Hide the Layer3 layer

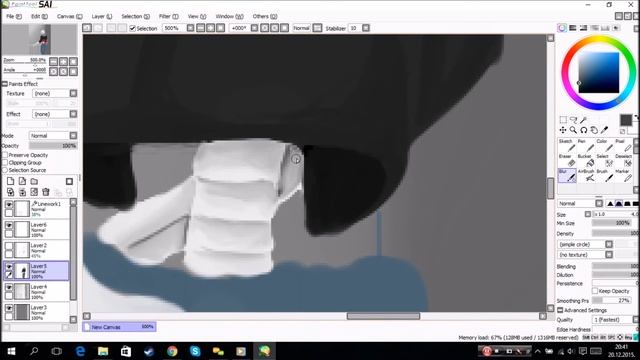click(x=9, y=308)
